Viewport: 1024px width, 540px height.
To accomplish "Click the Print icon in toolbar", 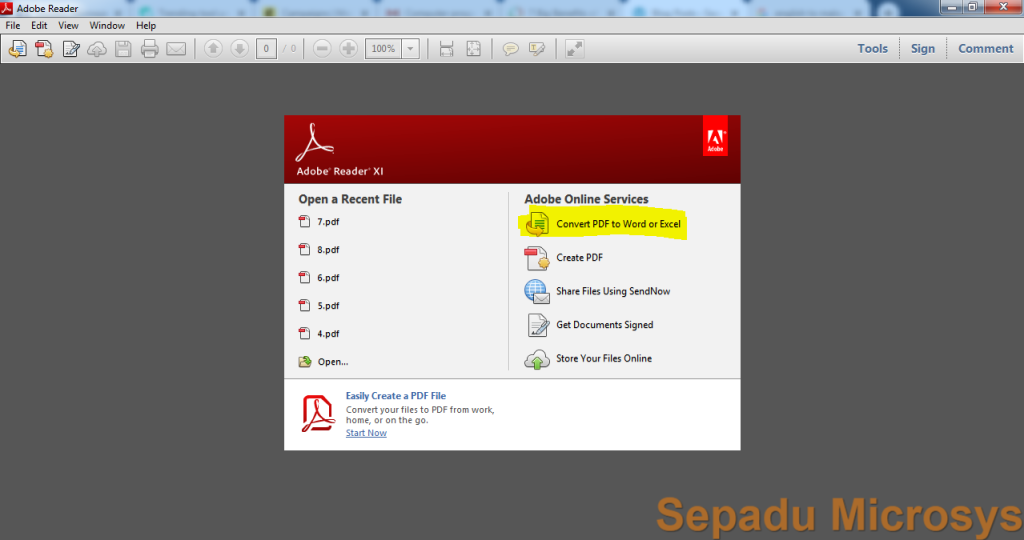I will tap(150, 49).
